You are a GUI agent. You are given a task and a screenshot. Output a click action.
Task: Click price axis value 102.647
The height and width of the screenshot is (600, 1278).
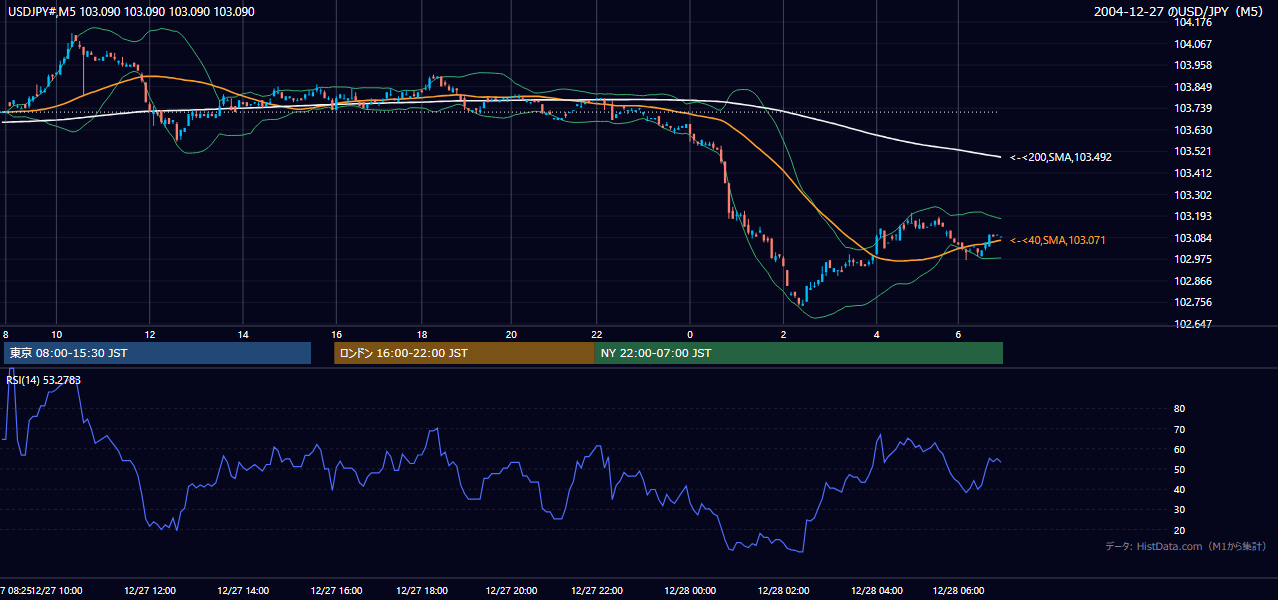[x=1192, y=324]
